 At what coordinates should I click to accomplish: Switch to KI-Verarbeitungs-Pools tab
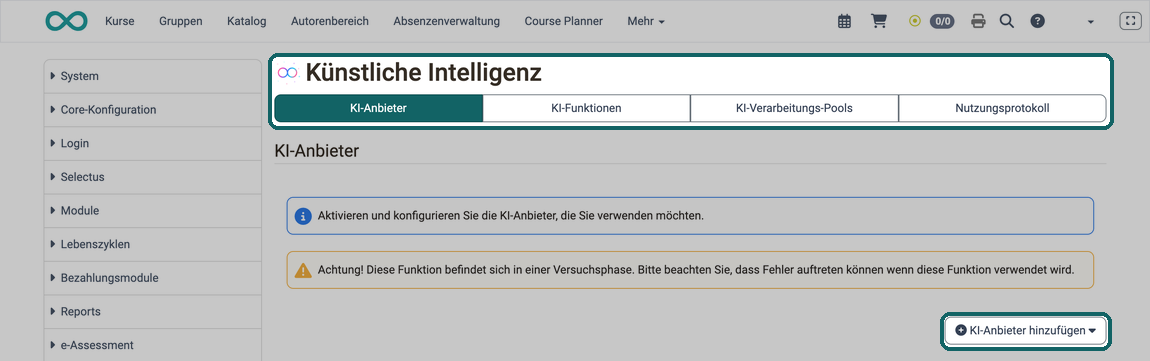794,108
